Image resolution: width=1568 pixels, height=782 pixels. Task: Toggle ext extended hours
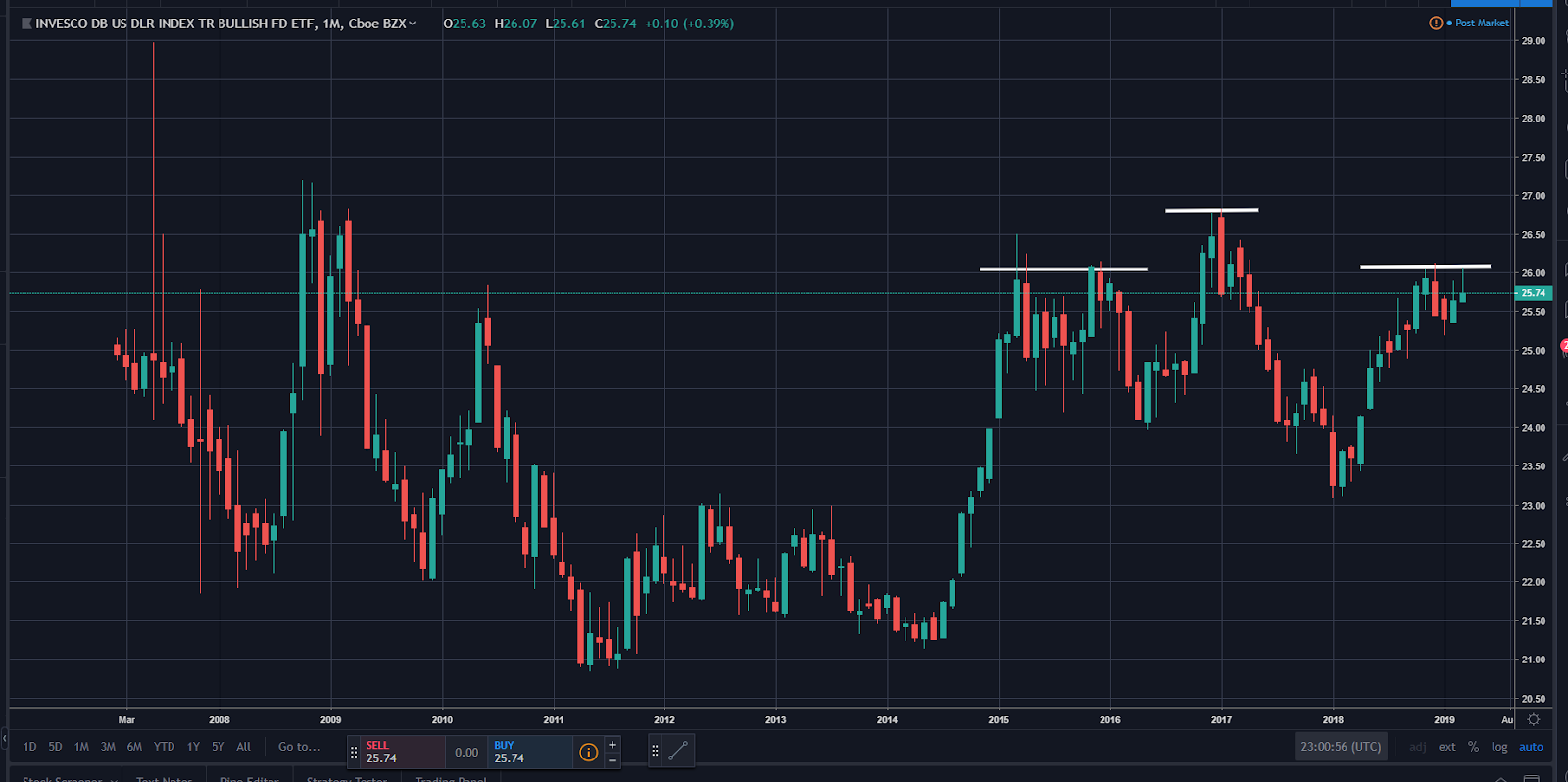(x=1447, y=747)
